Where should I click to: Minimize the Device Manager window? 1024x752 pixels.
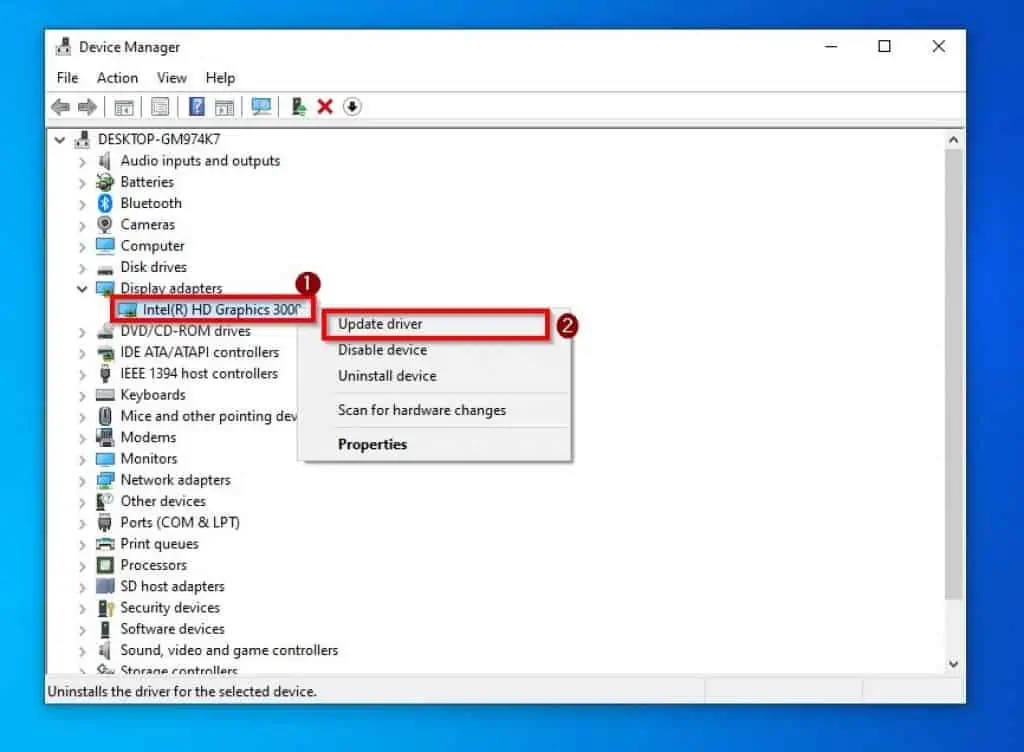click(831, 46)
